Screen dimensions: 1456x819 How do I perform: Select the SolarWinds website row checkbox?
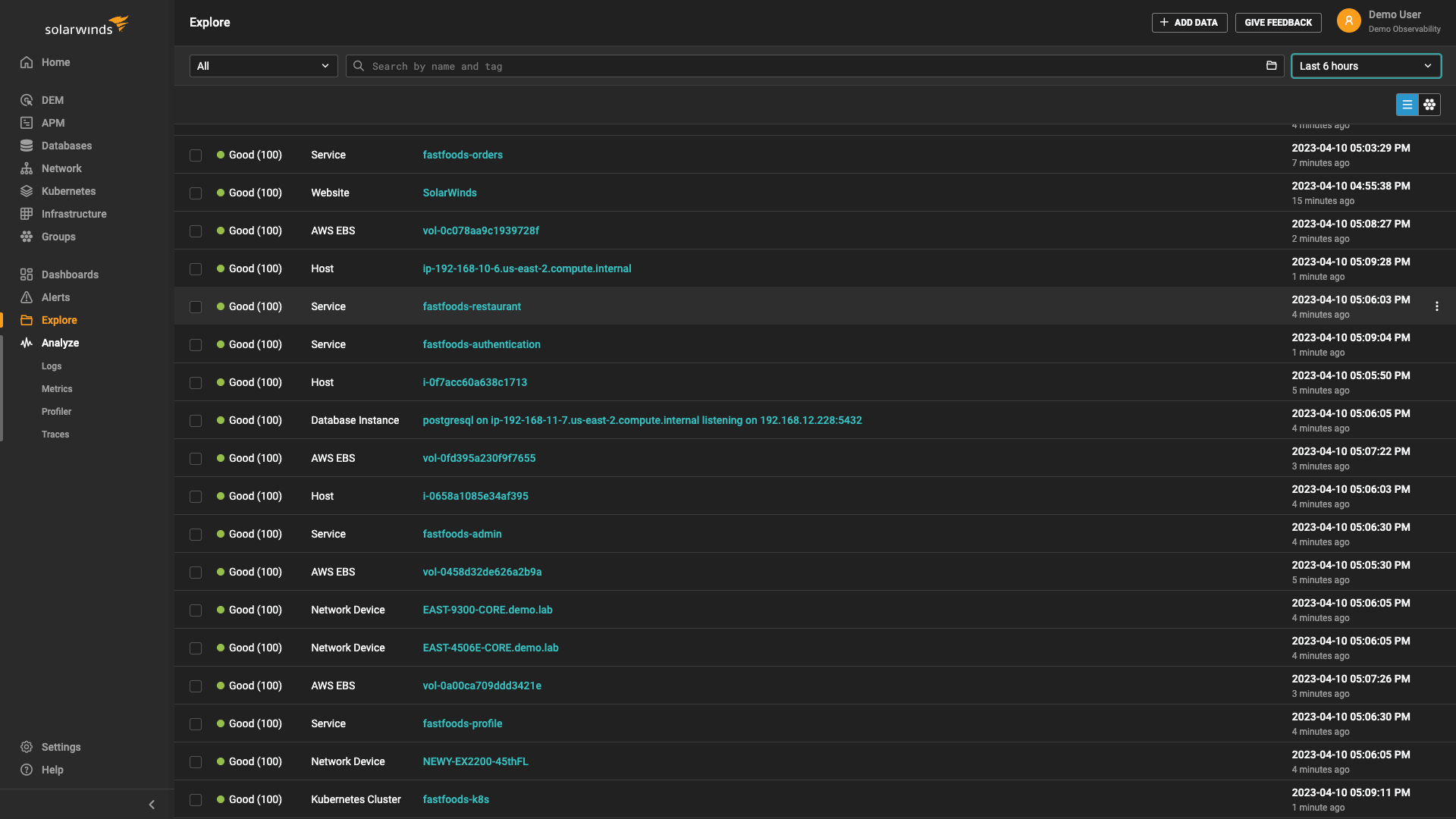click(x=196, y=193)
